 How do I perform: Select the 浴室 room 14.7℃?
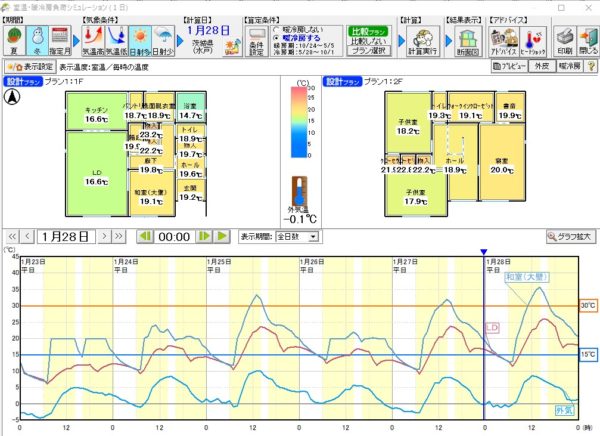click(x=191, y=107)
